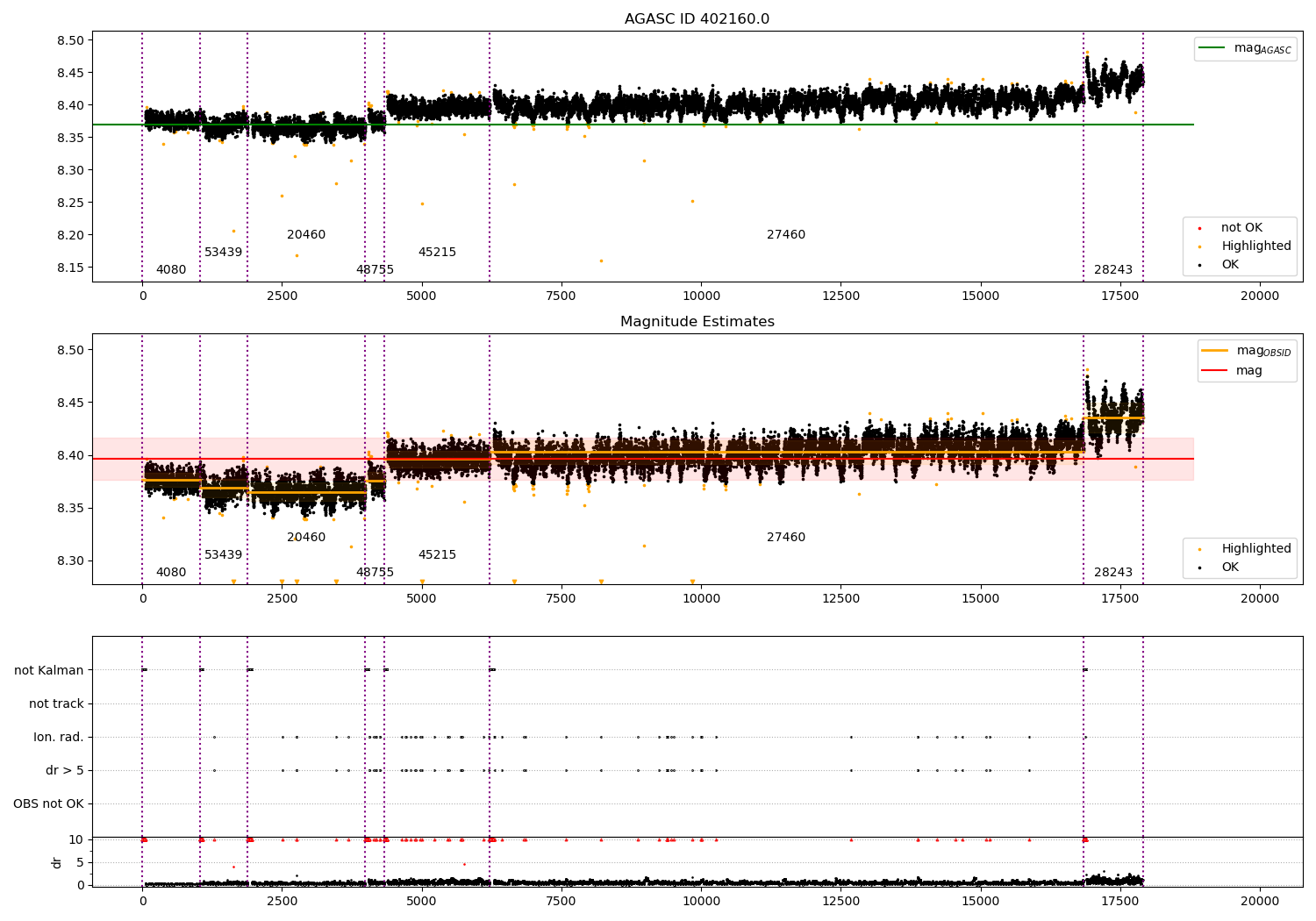
Task: Click OBSID label 28243 in Magnitude Estimates plot
Action: click(x=1113, y=573)
